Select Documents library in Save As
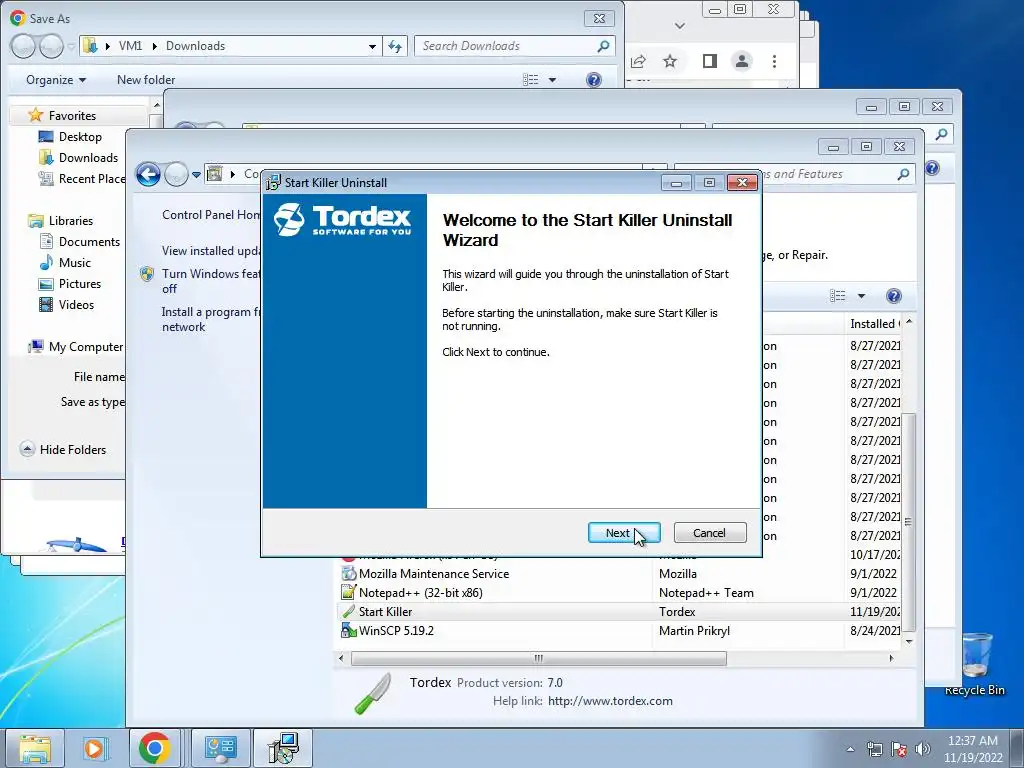 click(x=89, y=242)
